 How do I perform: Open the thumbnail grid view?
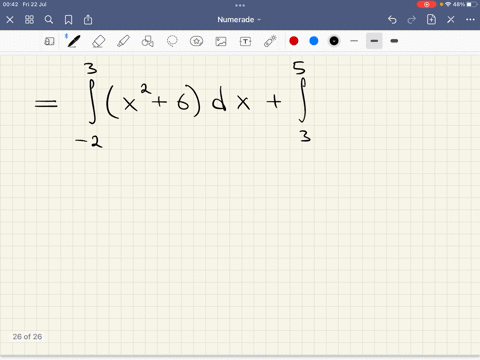pyautogui.click(x=29, y=20)
